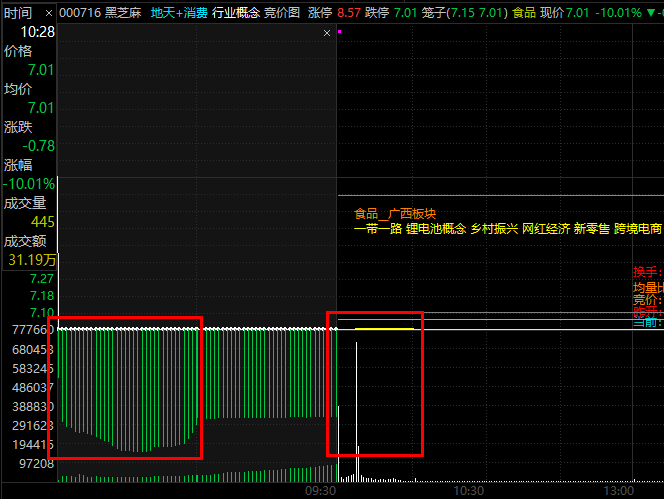The height and width of the screenshot is (499, 664).
Task: Click the 乡村振兴 concept tag
Action: pos(494,229)
